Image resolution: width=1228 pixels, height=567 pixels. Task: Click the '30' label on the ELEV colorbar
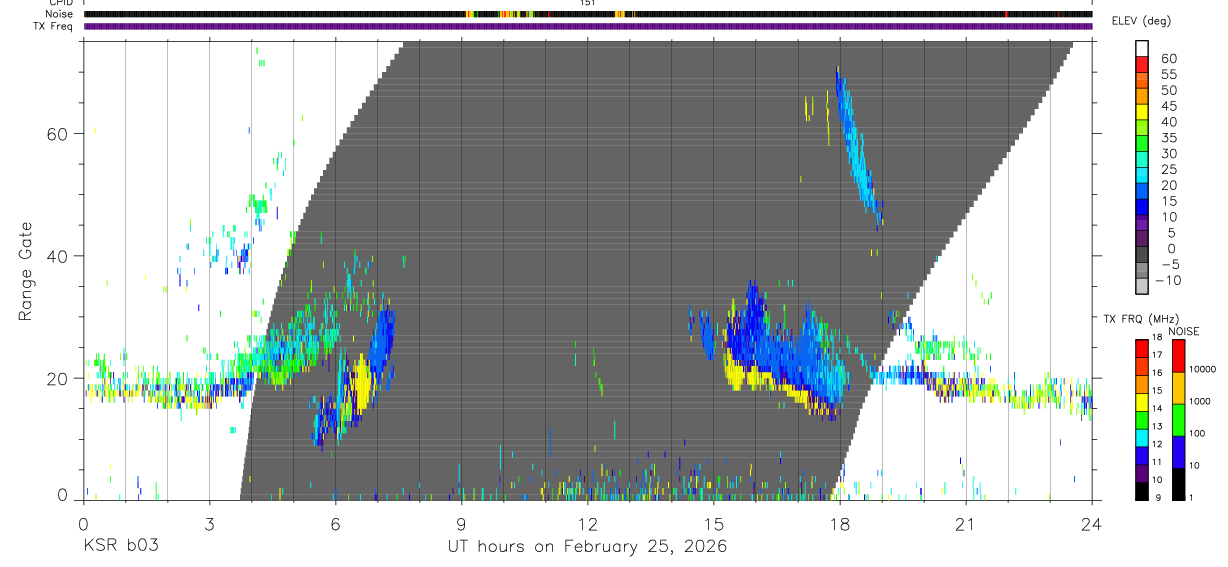[x=1169, y=154]
